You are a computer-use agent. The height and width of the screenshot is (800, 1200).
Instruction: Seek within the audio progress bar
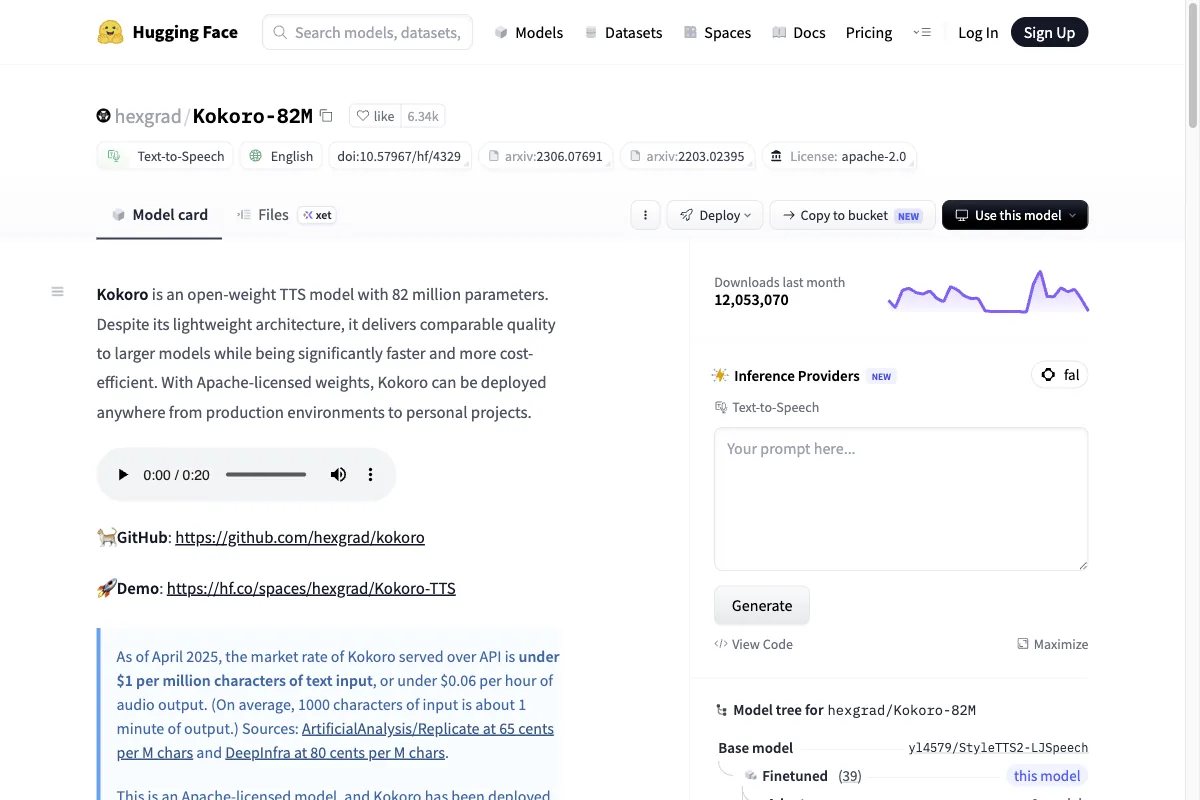pyautogui.click(x=266, y=475)
